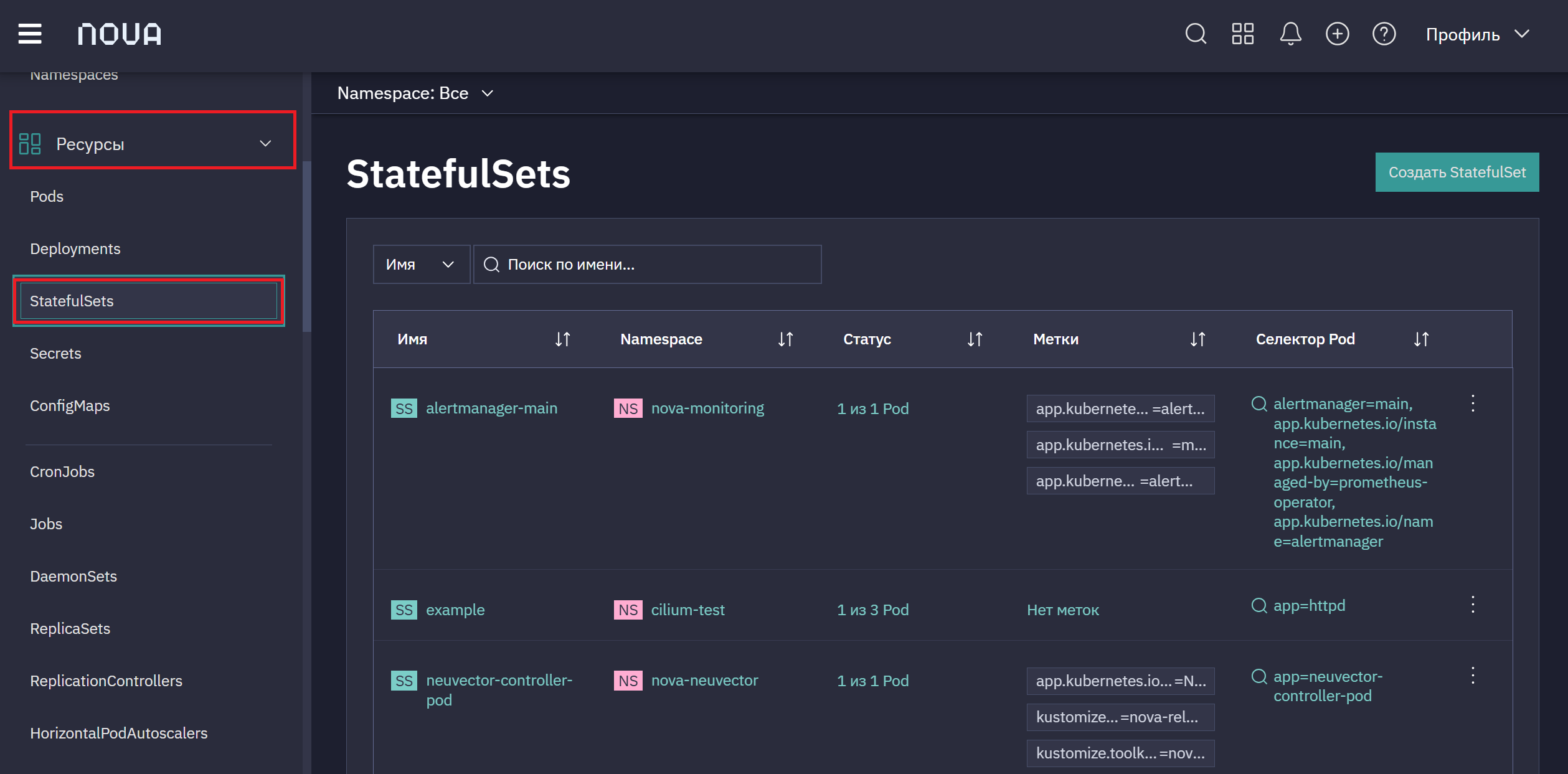The height and width of the screenshot is (774, 1568).
Task: Click the plus circle add icon
Action: tap(1337, 34)
